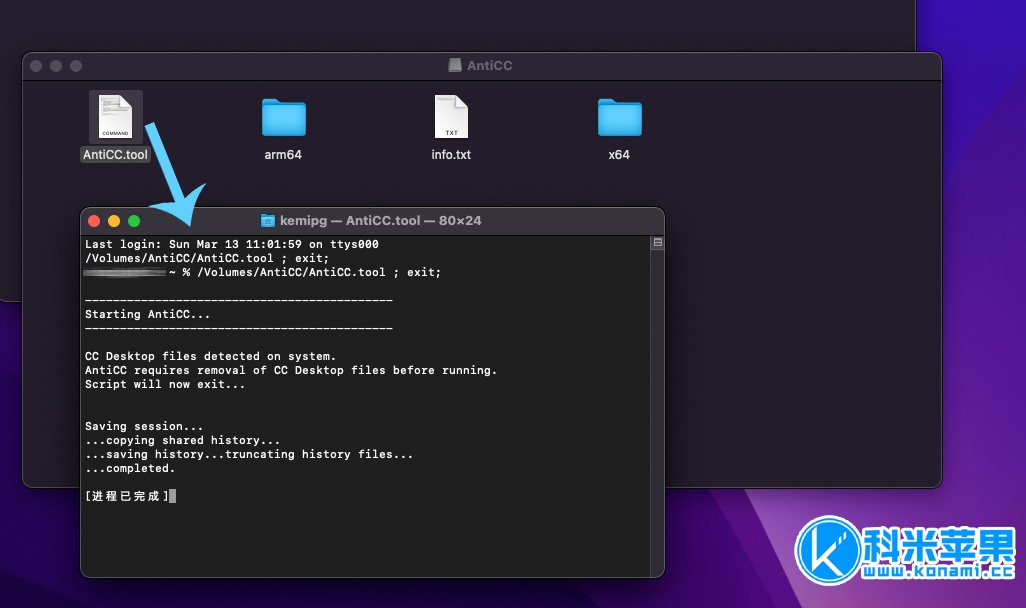
Task: Click the '...saving history...truncating history files...' line
Action: (x=249, y=454)
